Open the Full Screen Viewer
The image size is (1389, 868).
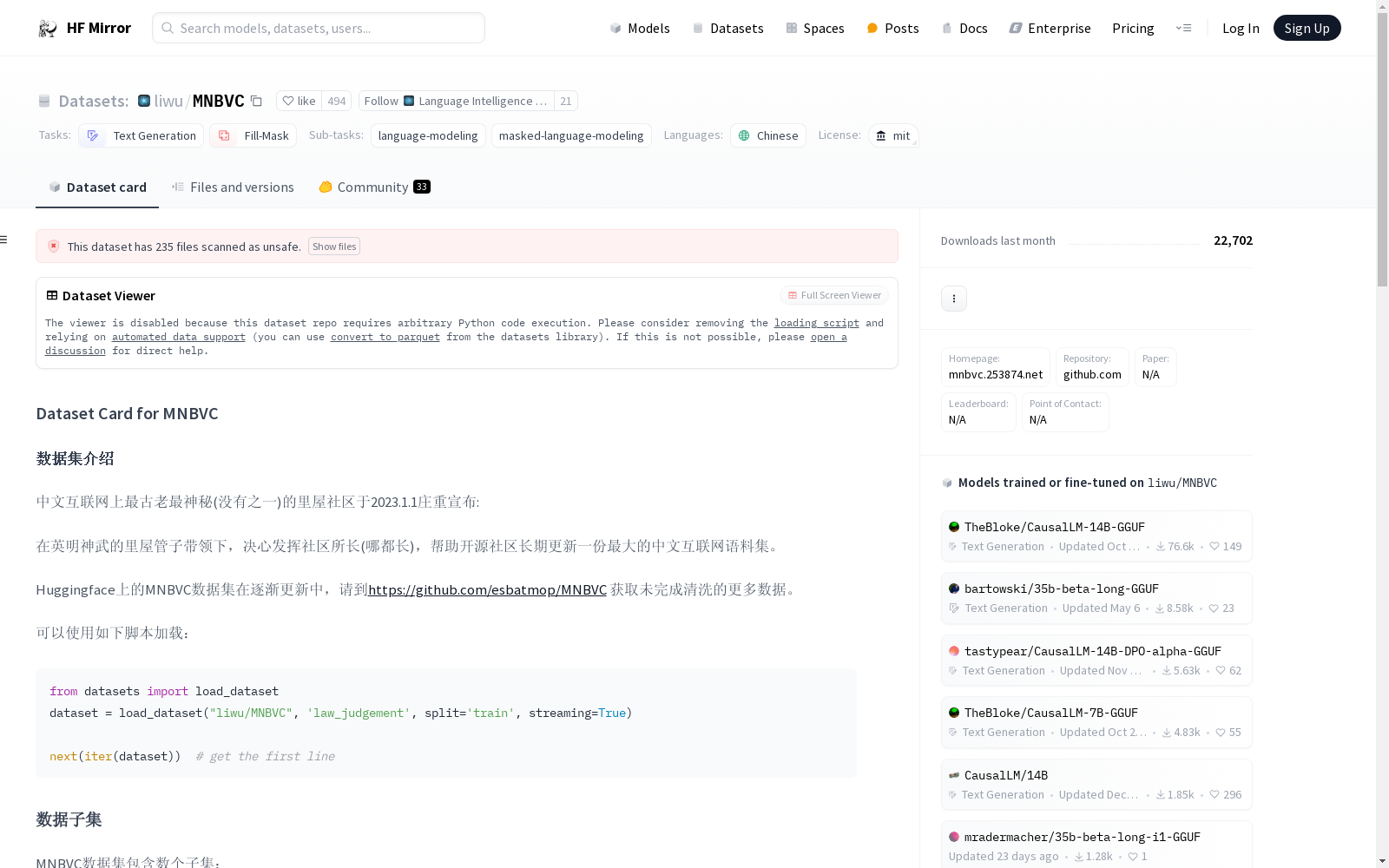[x=834, y=295]
